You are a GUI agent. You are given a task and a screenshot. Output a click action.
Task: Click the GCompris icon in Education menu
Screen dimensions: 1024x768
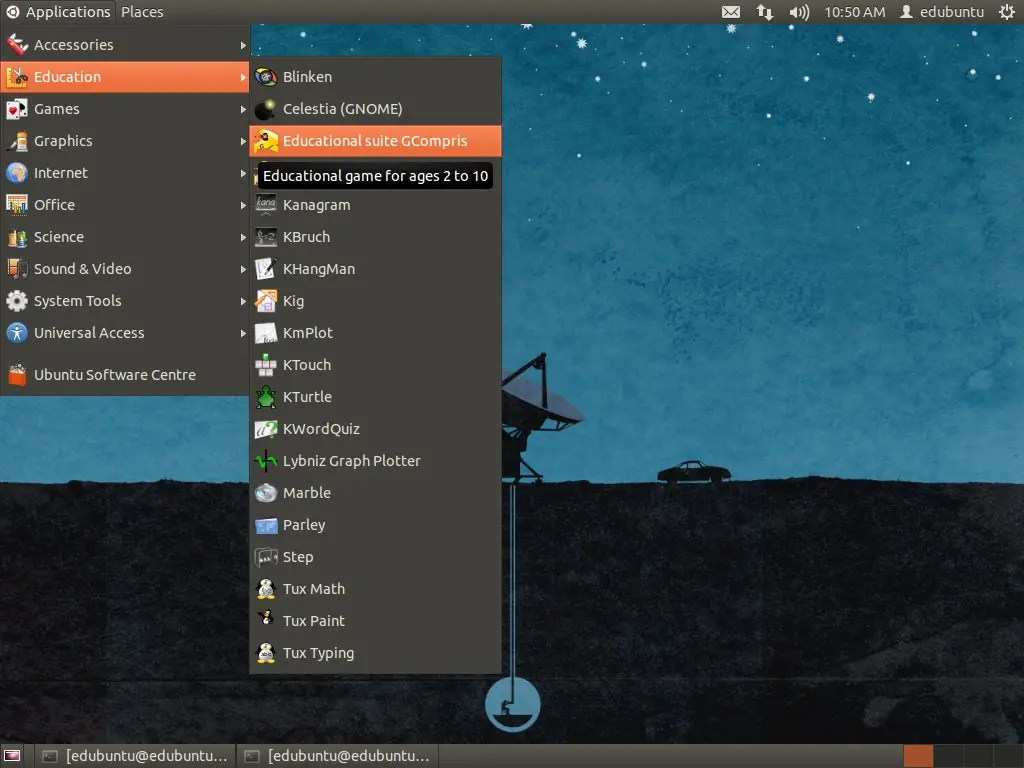coord(266,141)
